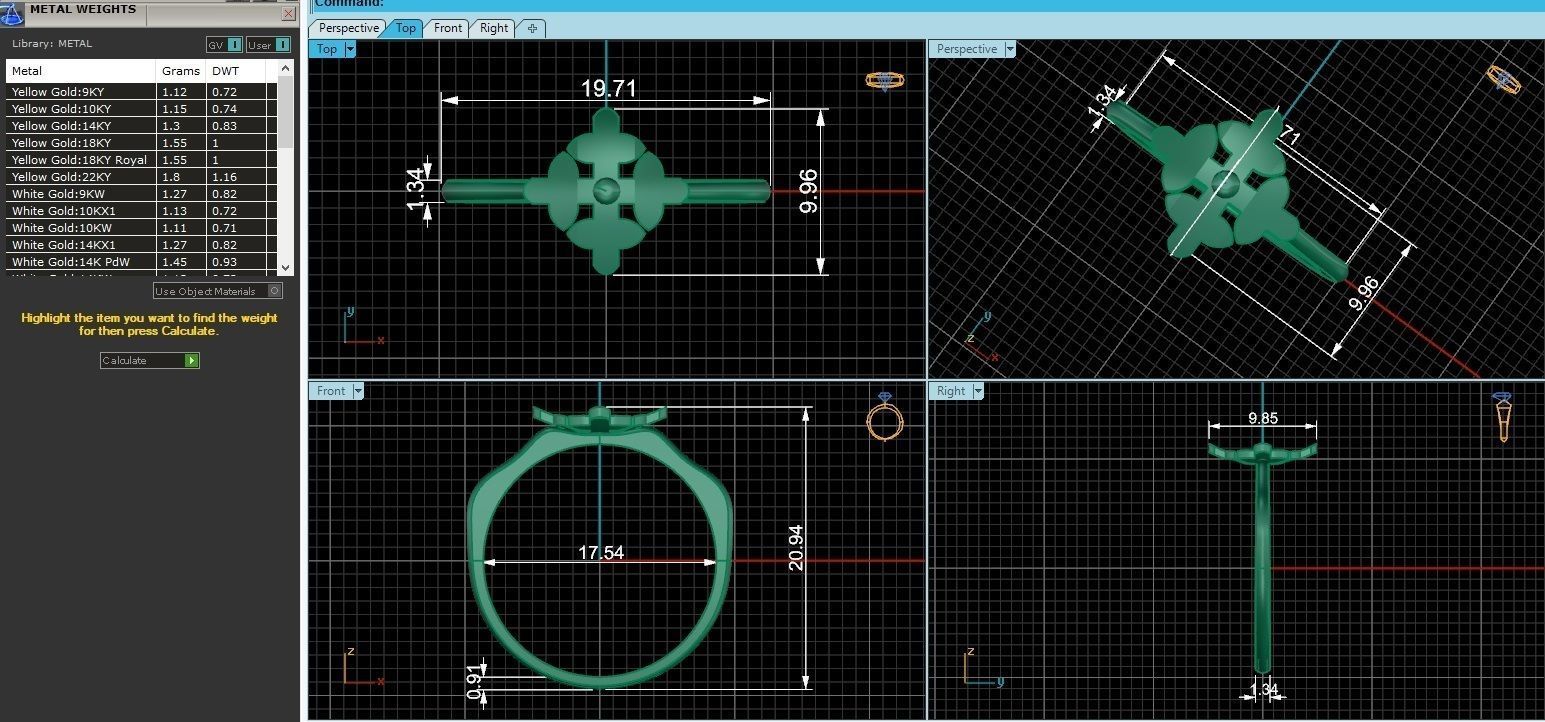Click the Perspective viewport title label
1545x722 pixels.
pos(967,49)
